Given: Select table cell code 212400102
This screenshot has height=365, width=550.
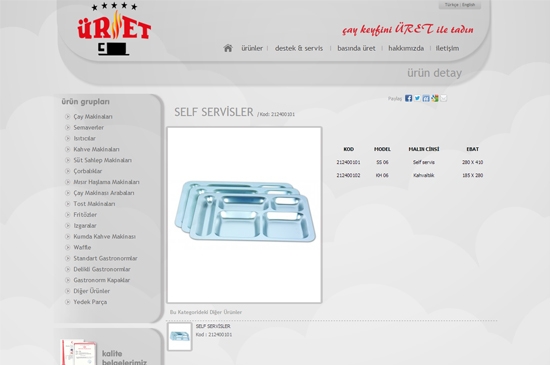Looking at the screenshot, I should (x=348, y=175).
